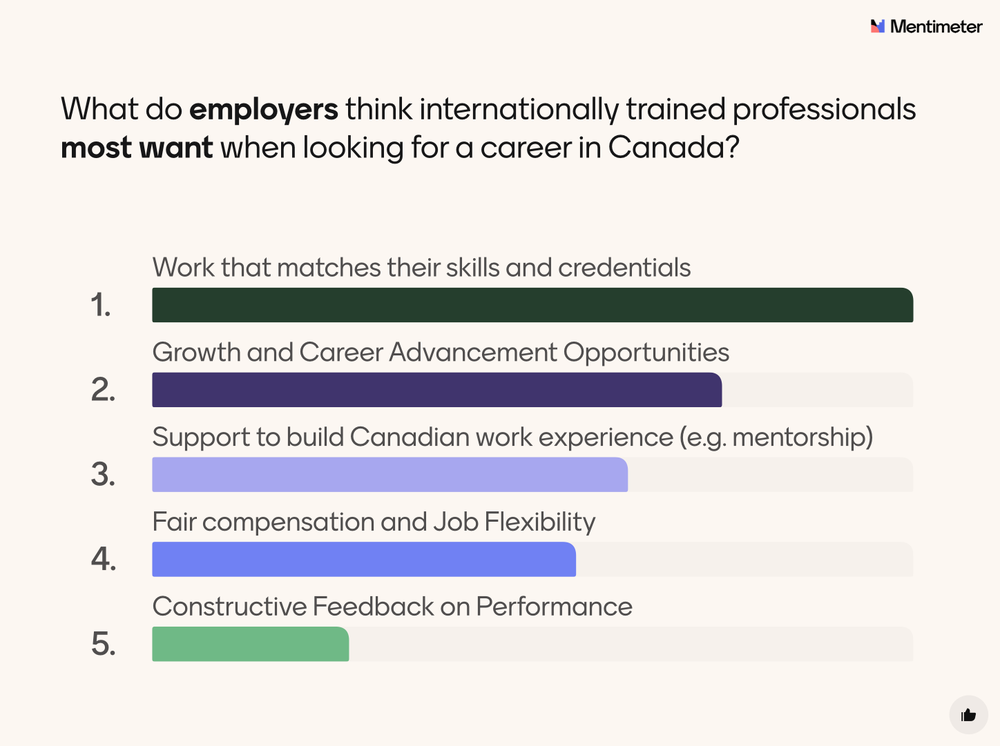Click the empty gray track of the fifth bar
This screenshot has height=746, width=1000.
[630, 644]
